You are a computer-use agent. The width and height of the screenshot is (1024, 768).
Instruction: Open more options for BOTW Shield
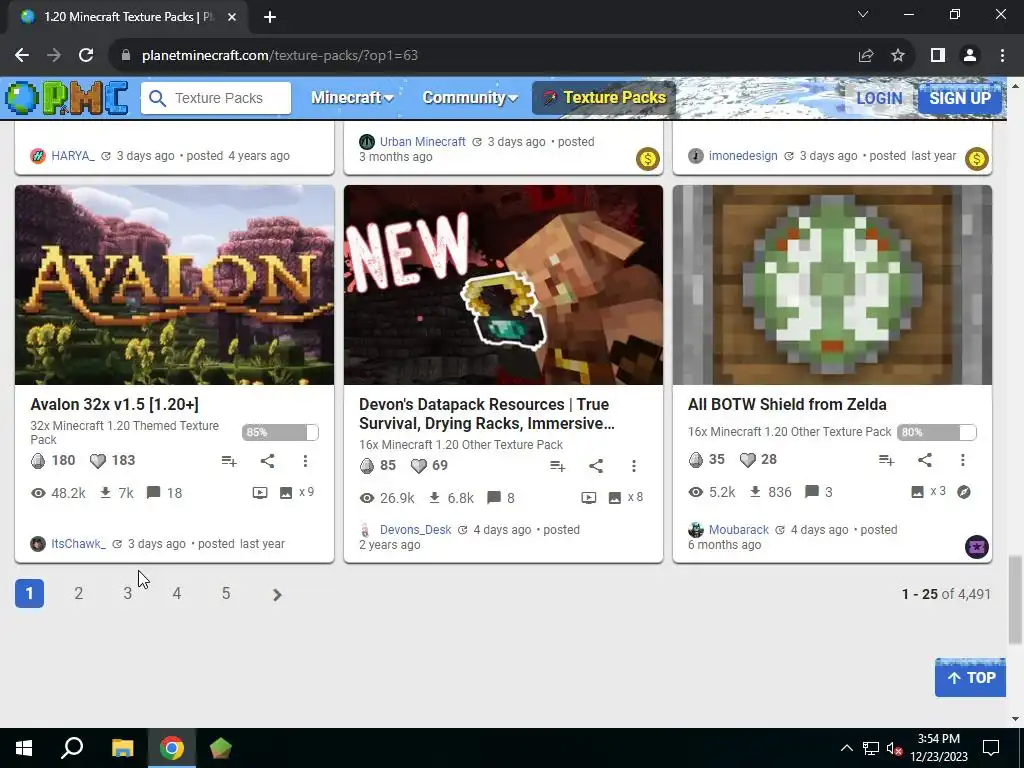coord(963,460)
